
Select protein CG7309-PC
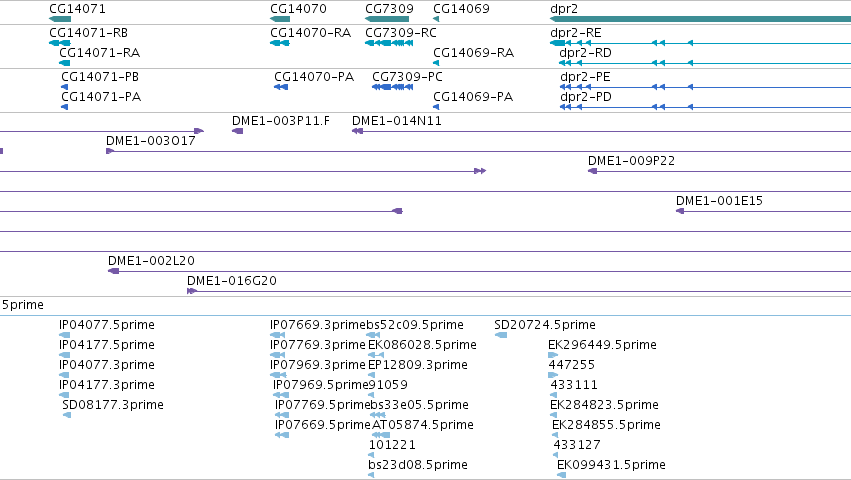[407, 77]
